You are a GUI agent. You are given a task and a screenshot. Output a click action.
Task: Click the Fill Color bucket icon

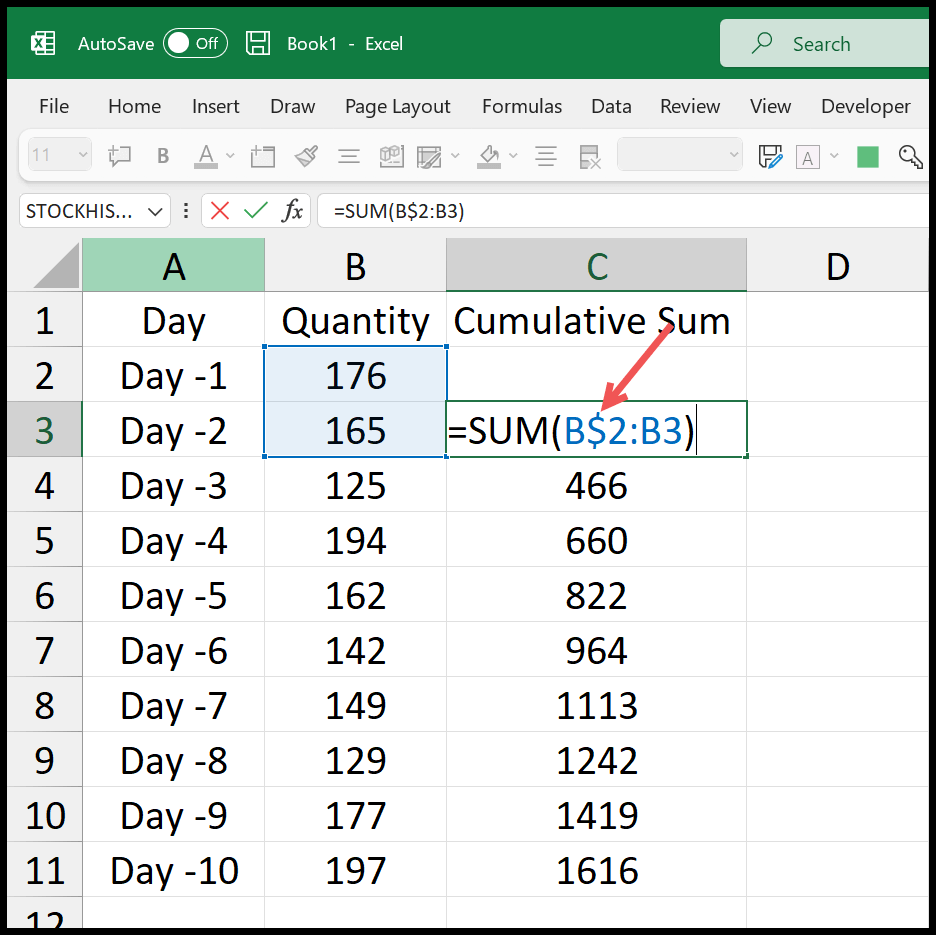pyautogui.click(x=487, y=156)
